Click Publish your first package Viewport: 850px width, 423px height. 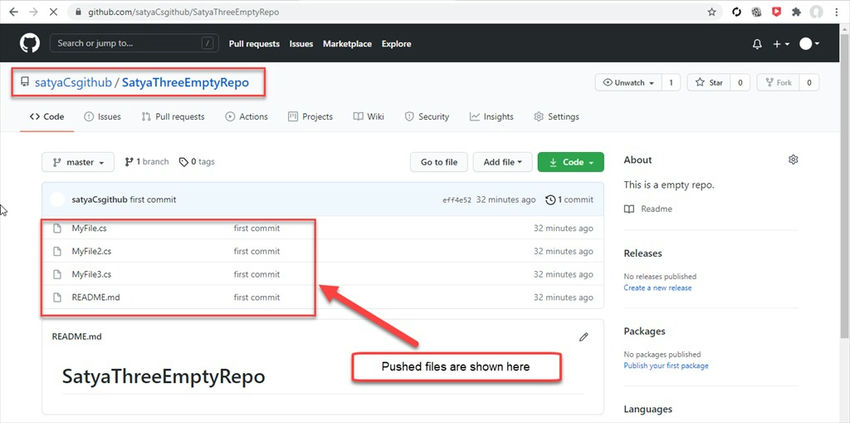666,366
